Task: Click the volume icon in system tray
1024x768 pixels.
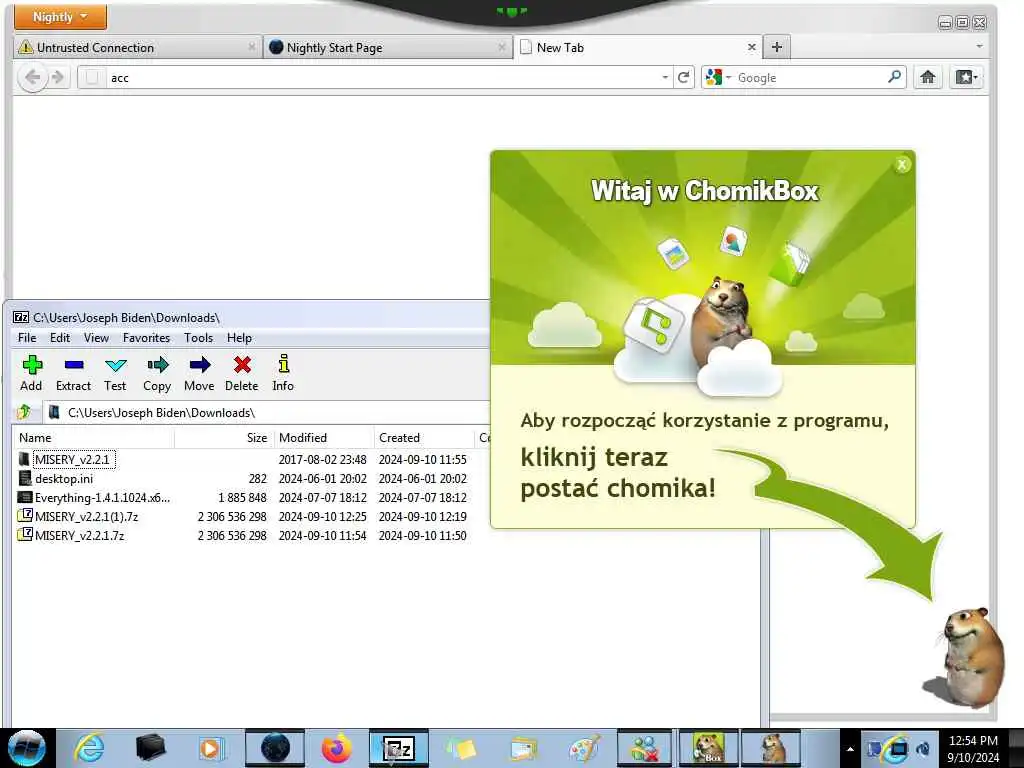Action: coord(923,749)
